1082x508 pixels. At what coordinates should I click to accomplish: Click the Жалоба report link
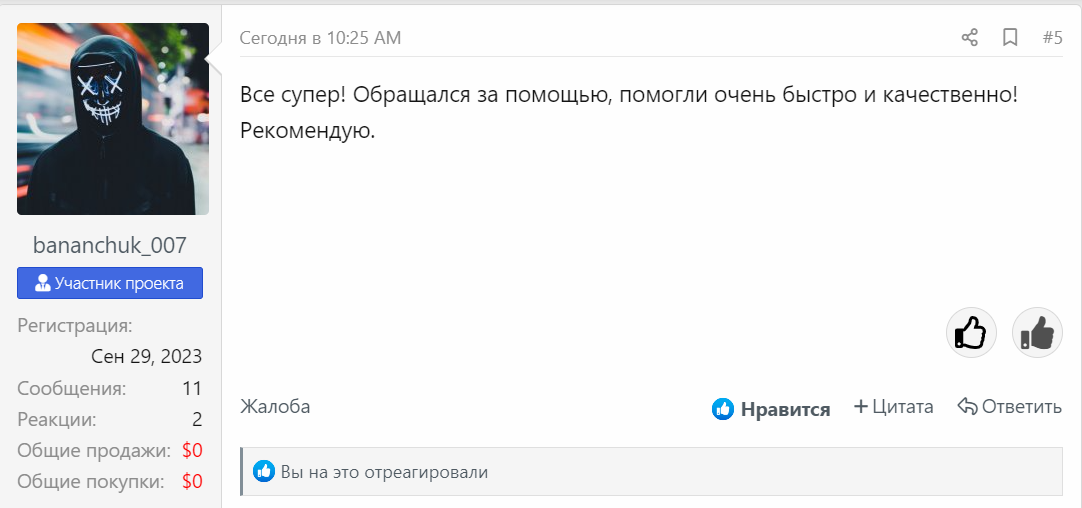point(275,407)
